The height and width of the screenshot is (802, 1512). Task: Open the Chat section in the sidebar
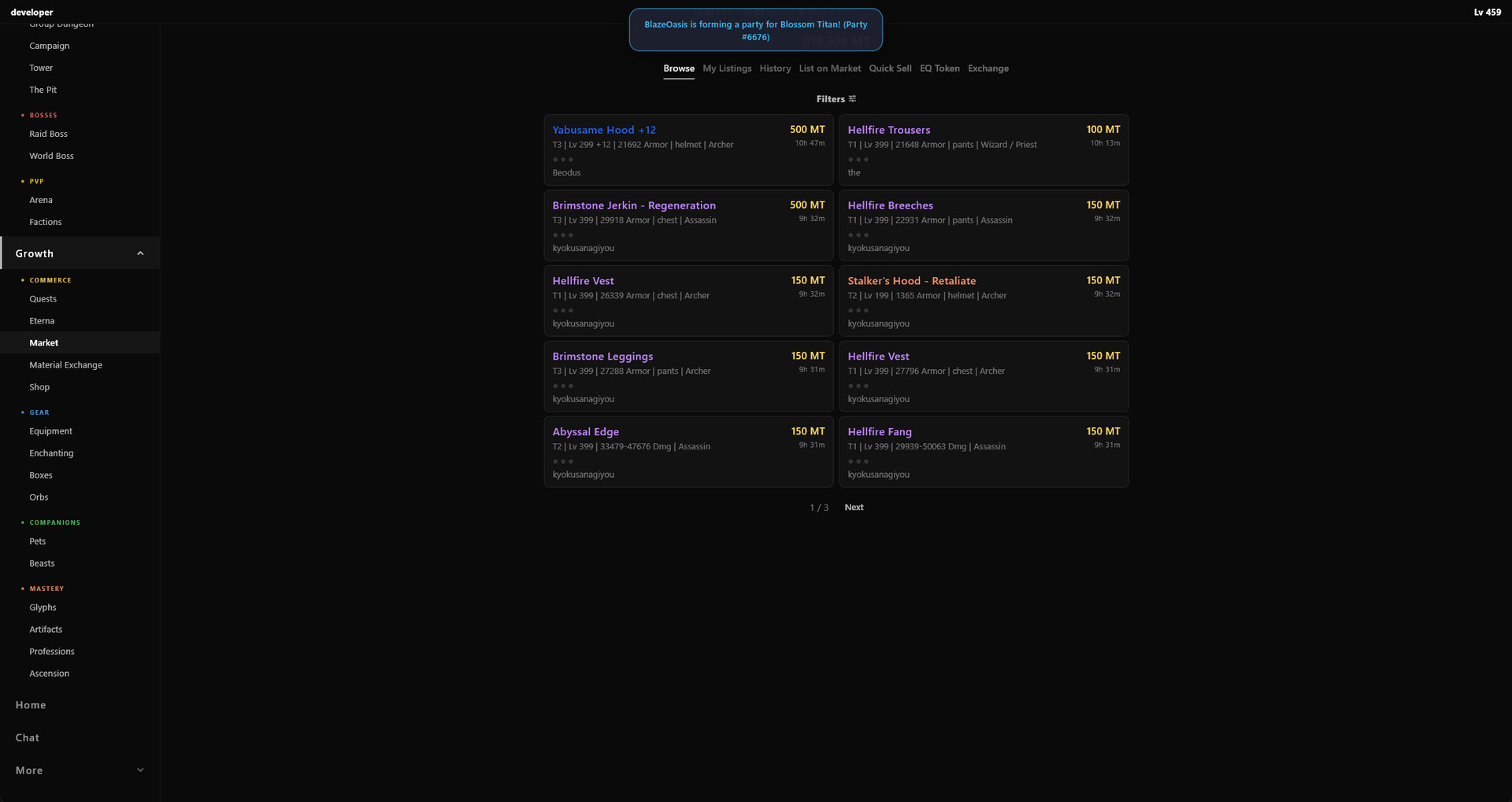click(x=27, y=737)
